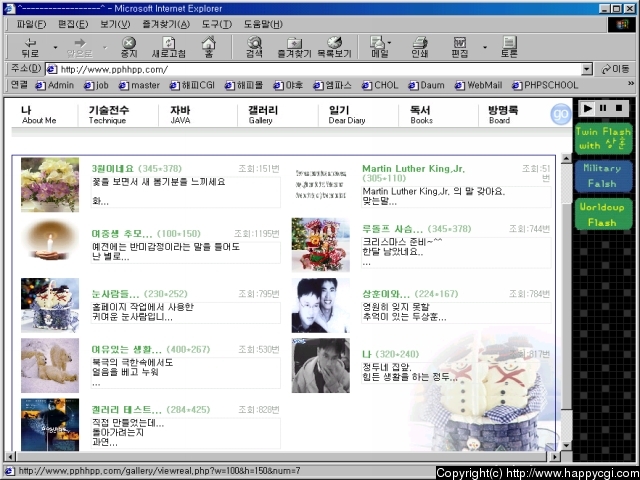Open the 해피CGI link in links bar

click(x=192, y=85)
